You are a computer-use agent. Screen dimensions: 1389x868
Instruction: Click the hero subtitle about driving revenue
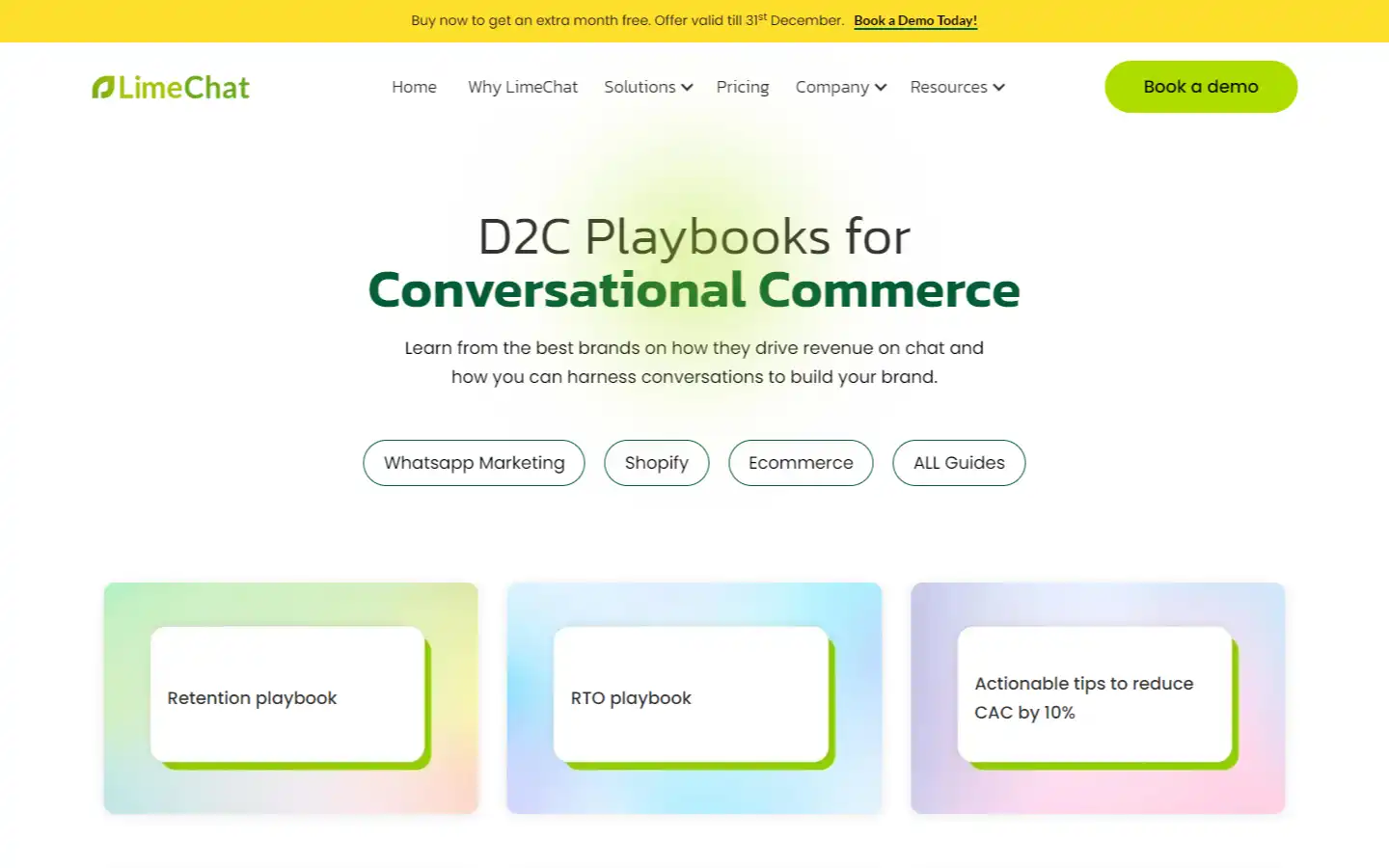[x=694, y=362]
